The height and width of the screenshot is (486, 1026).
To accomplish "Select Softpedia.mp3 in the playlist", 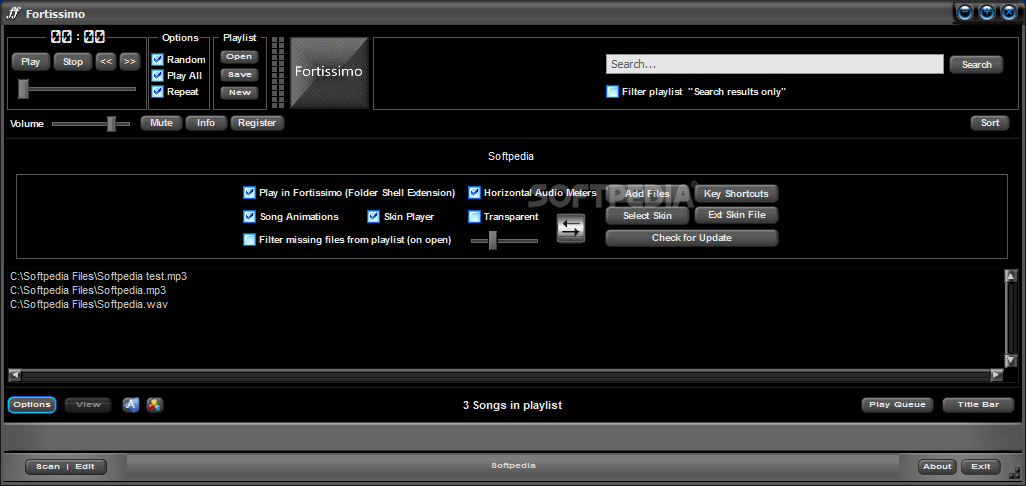I will (88, 290).
